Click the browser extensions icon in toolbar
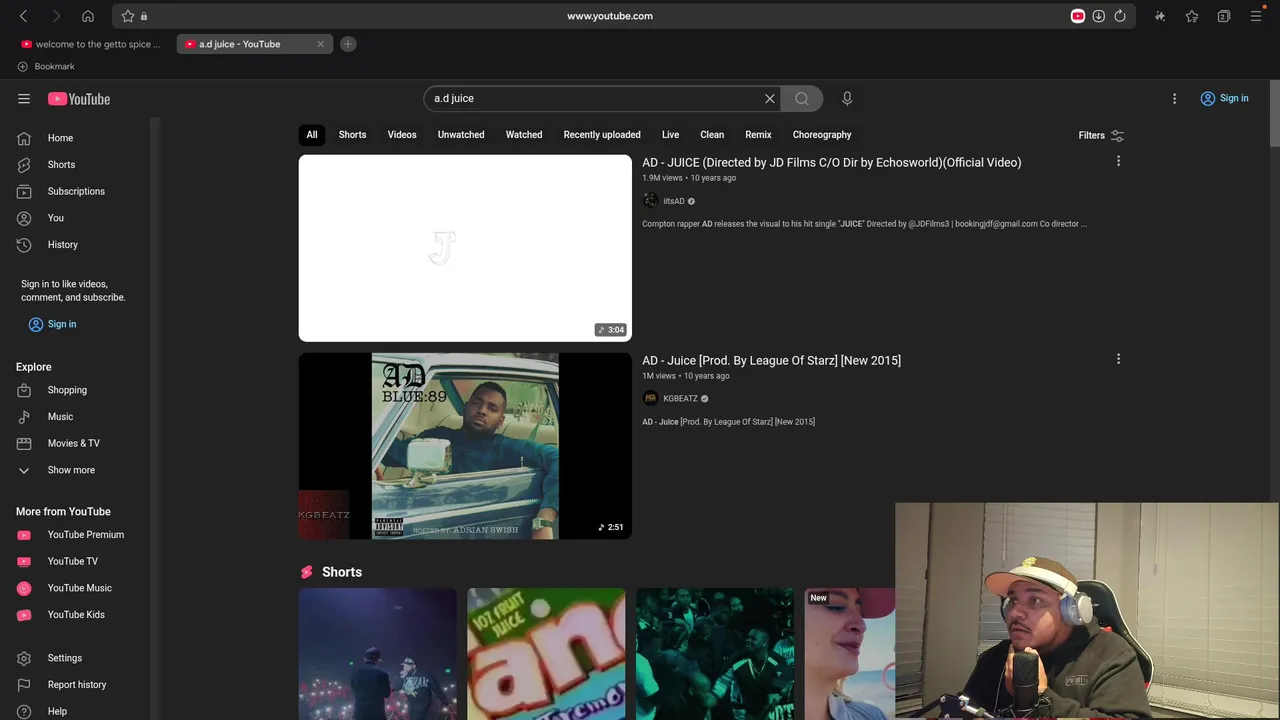 tap(1160, 16)
